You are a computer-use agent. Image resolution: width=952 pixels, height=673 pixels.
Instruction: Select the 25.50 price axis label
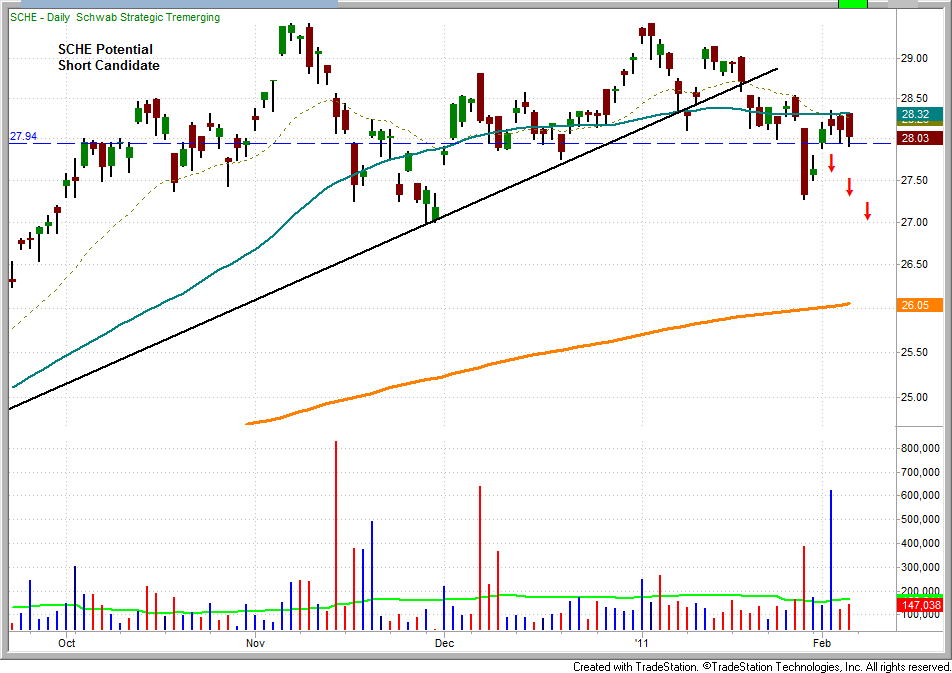(x=914, y=352)
